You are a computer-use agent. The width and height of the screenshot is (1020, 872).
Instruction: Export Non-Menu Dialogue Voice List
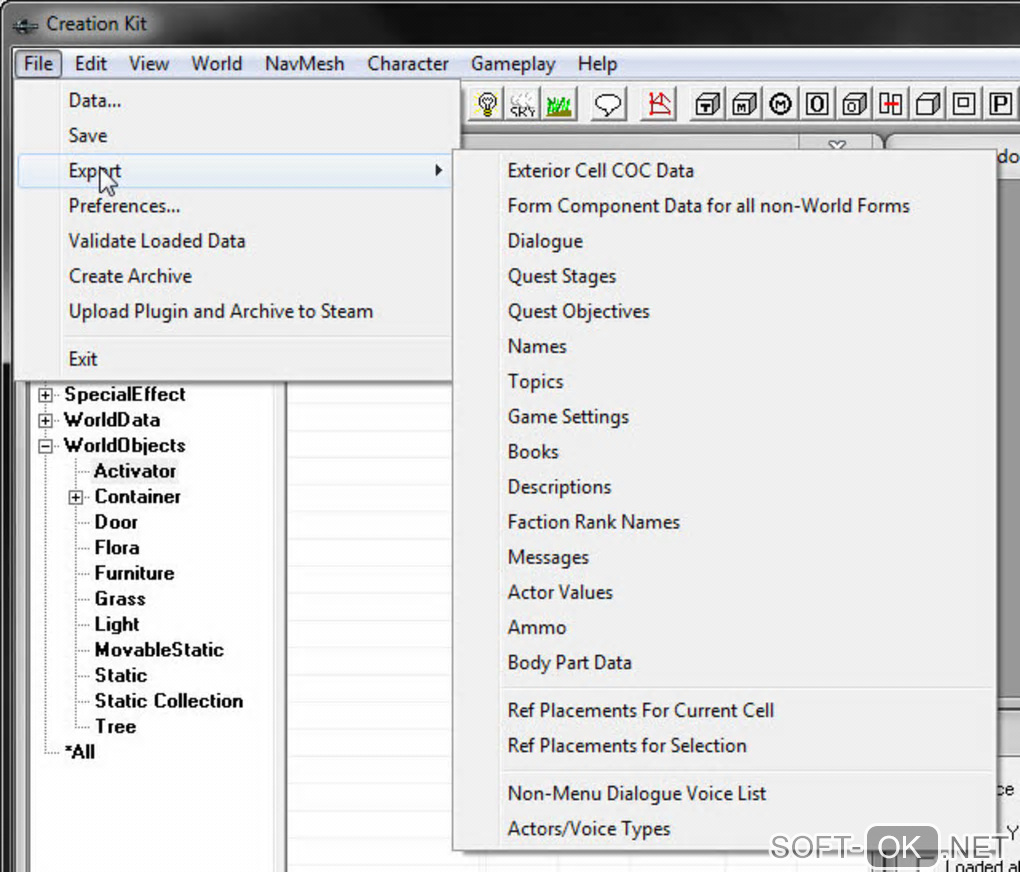pos(725,793)
